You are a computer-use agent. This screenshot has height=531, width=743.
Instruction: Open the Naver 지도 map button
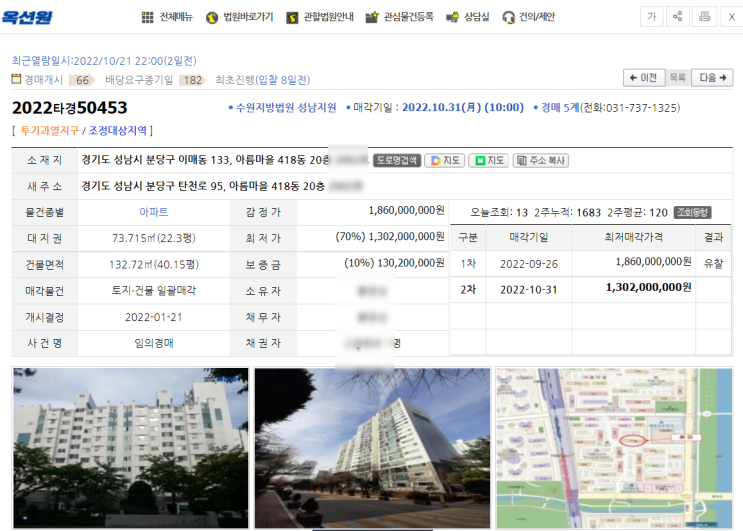(489, 161)
